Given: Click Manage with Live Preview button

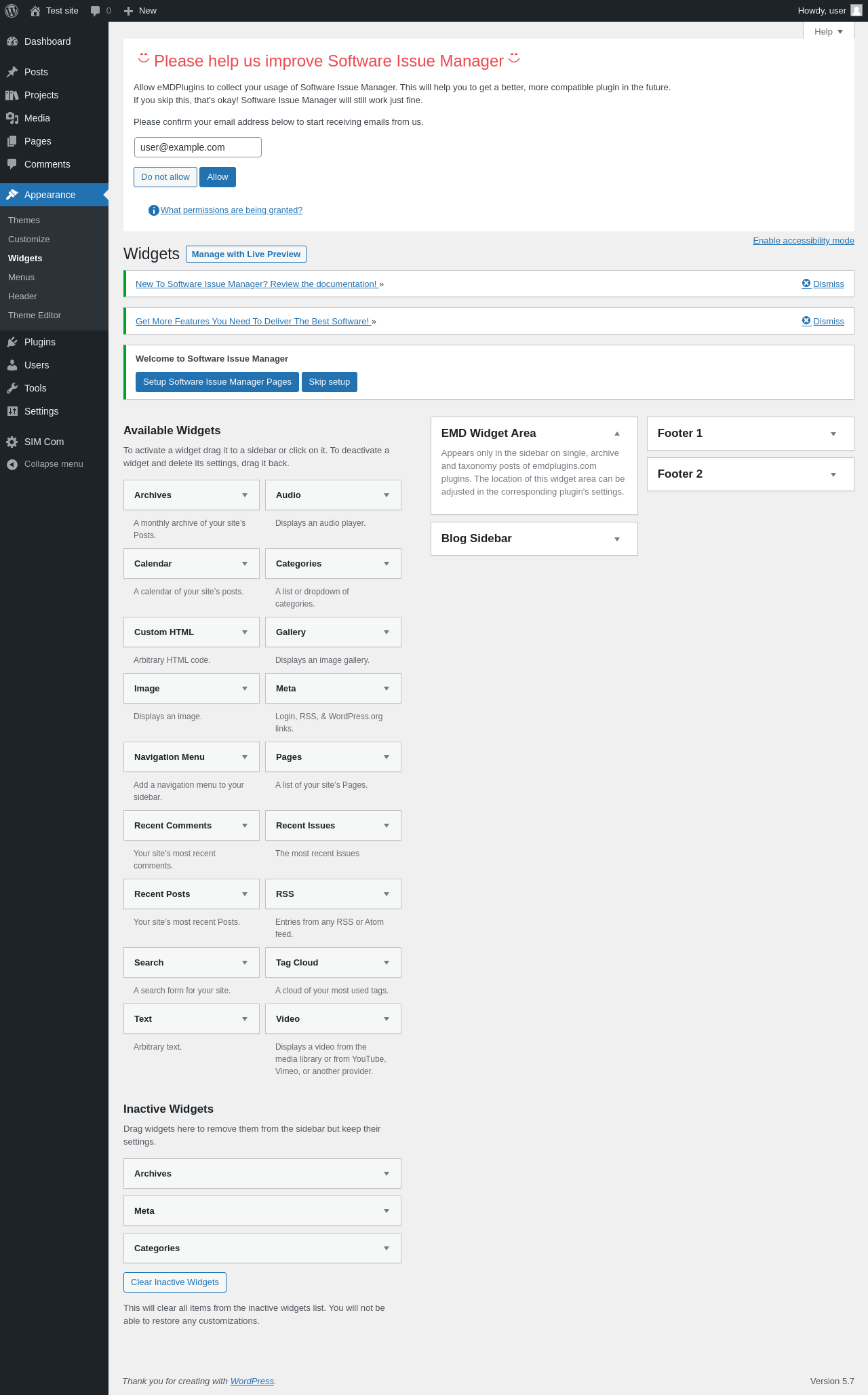Looking at the screenshot, I should click(x=246, y=254).
